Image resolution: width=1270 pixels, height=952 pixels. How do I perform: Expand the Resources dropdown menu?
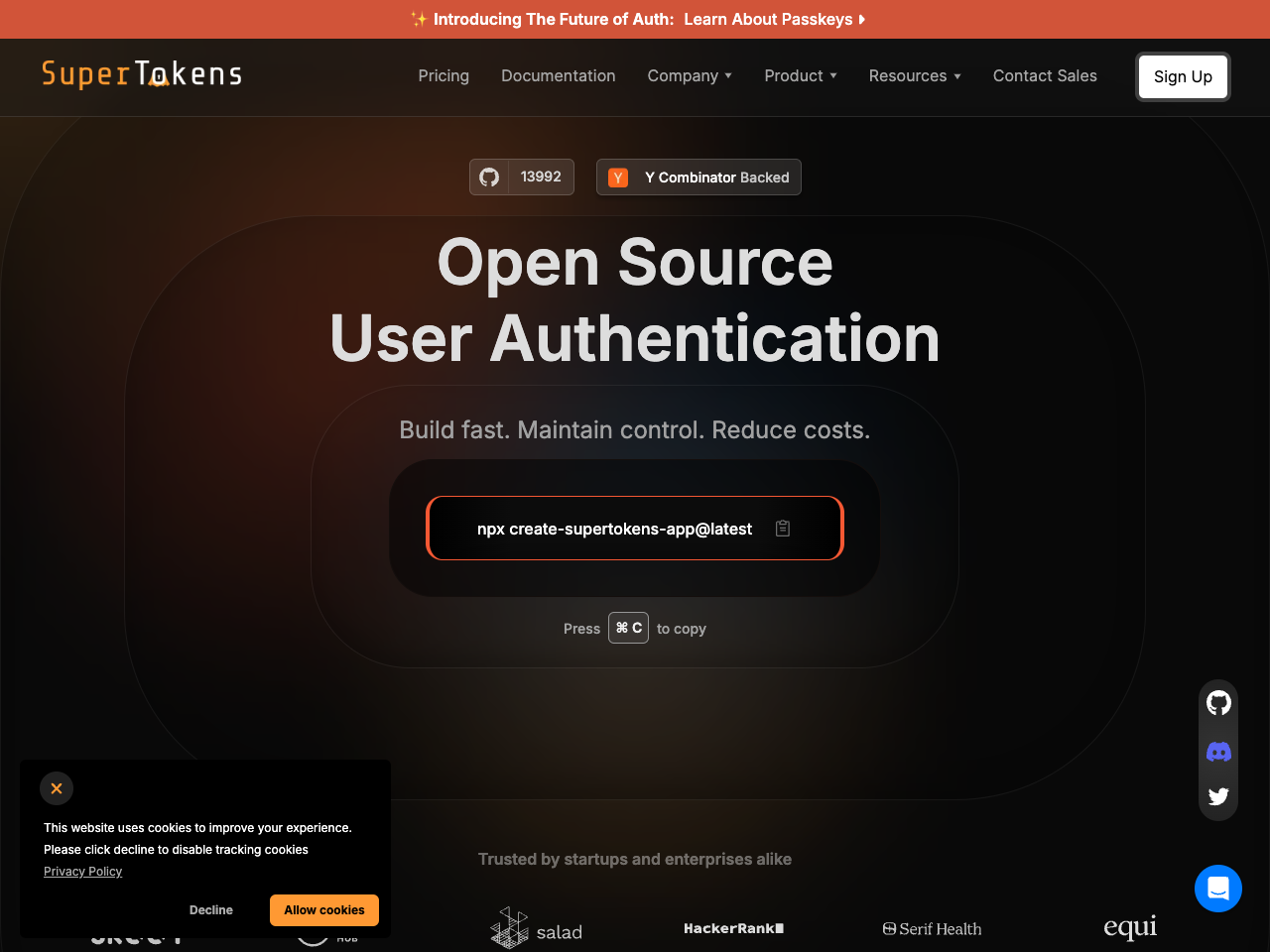tap(915, 75)
